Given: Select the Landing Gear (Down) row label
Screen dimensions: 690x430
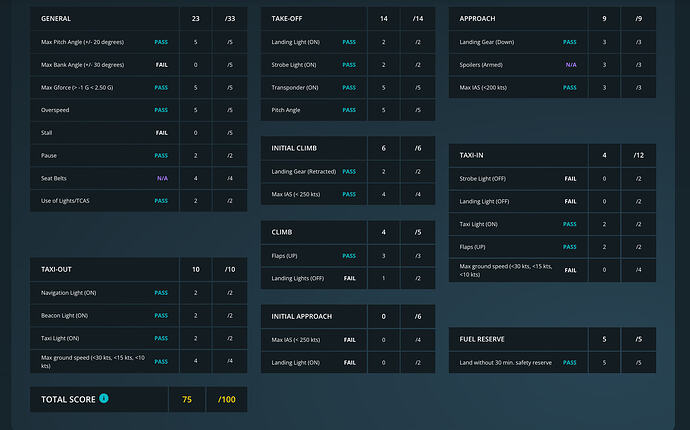Looking at the screenshot, I should [487, 42].
